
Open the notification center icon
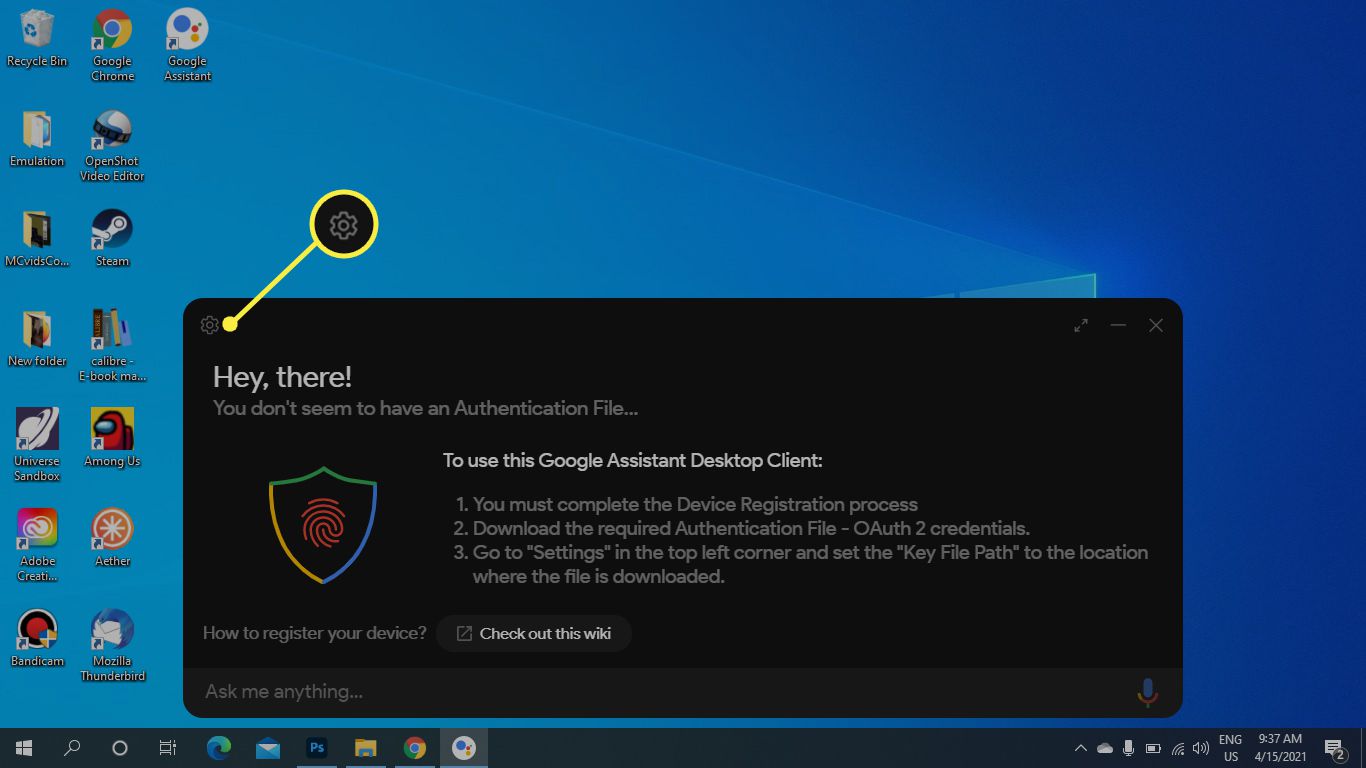click(1334, 748)
